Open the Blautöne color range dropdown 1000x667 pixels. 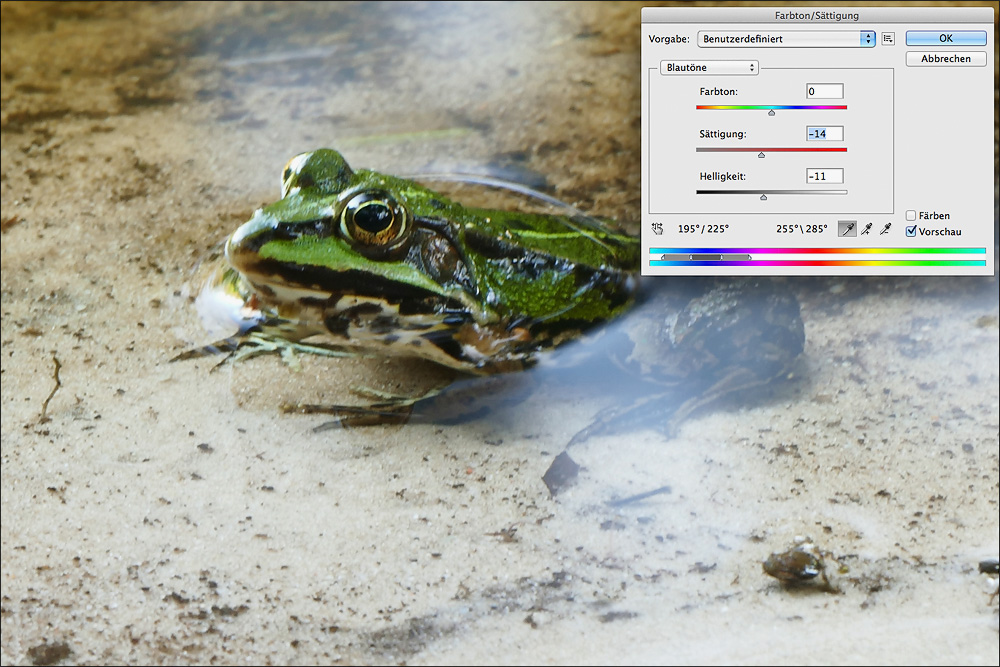(x=709, y=68)
